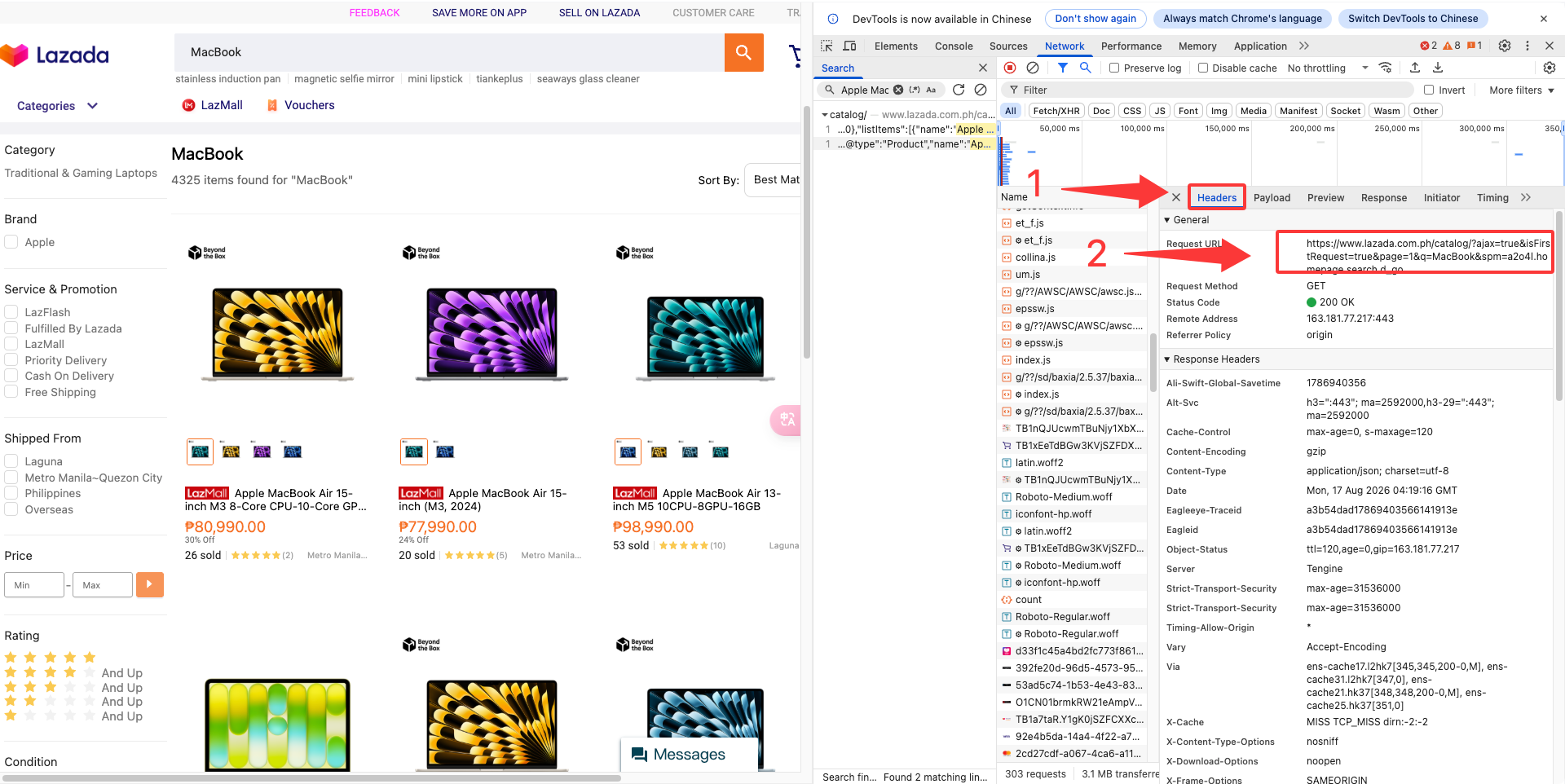Screen dimensions: 1565x784
Task: Toggle match case Aa option
Action: (x=931, y=90)
